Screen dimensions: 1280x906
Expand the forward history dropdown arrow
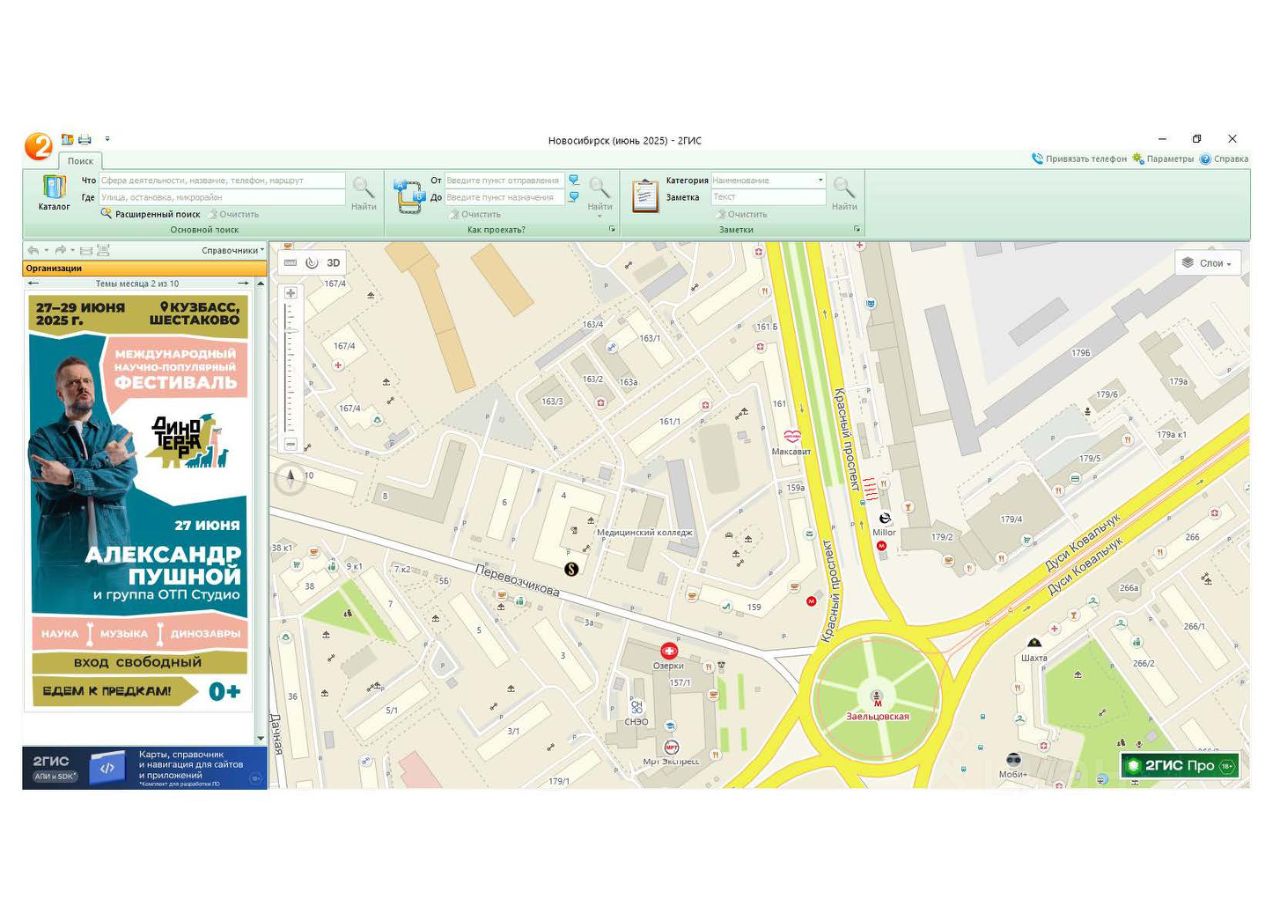pos(72,250)
